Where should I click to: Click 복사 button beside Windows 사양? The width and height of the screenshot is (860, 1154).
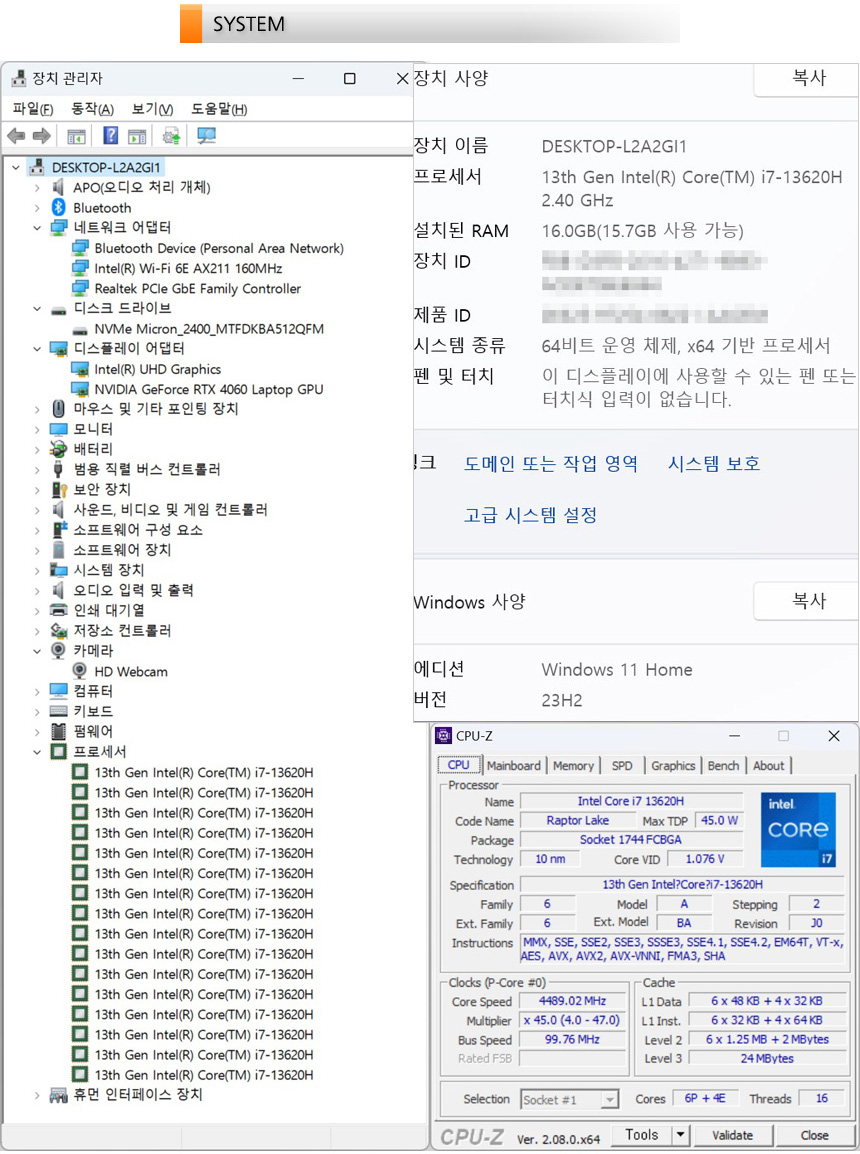[x=808, y=601]
